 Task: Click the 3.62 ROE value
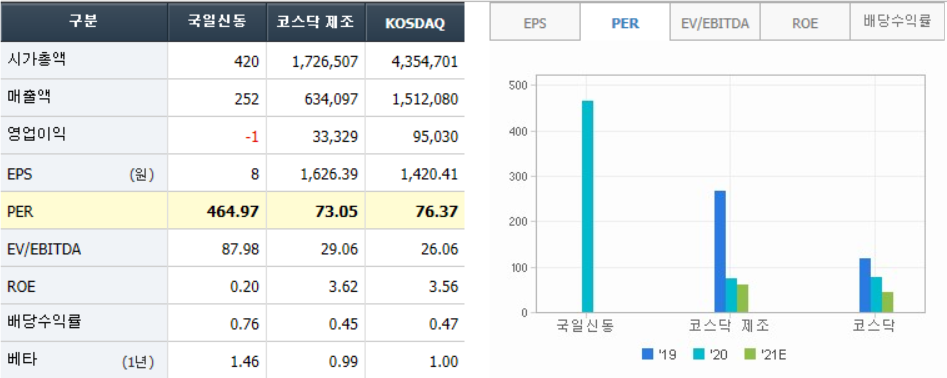coord(344,287)
